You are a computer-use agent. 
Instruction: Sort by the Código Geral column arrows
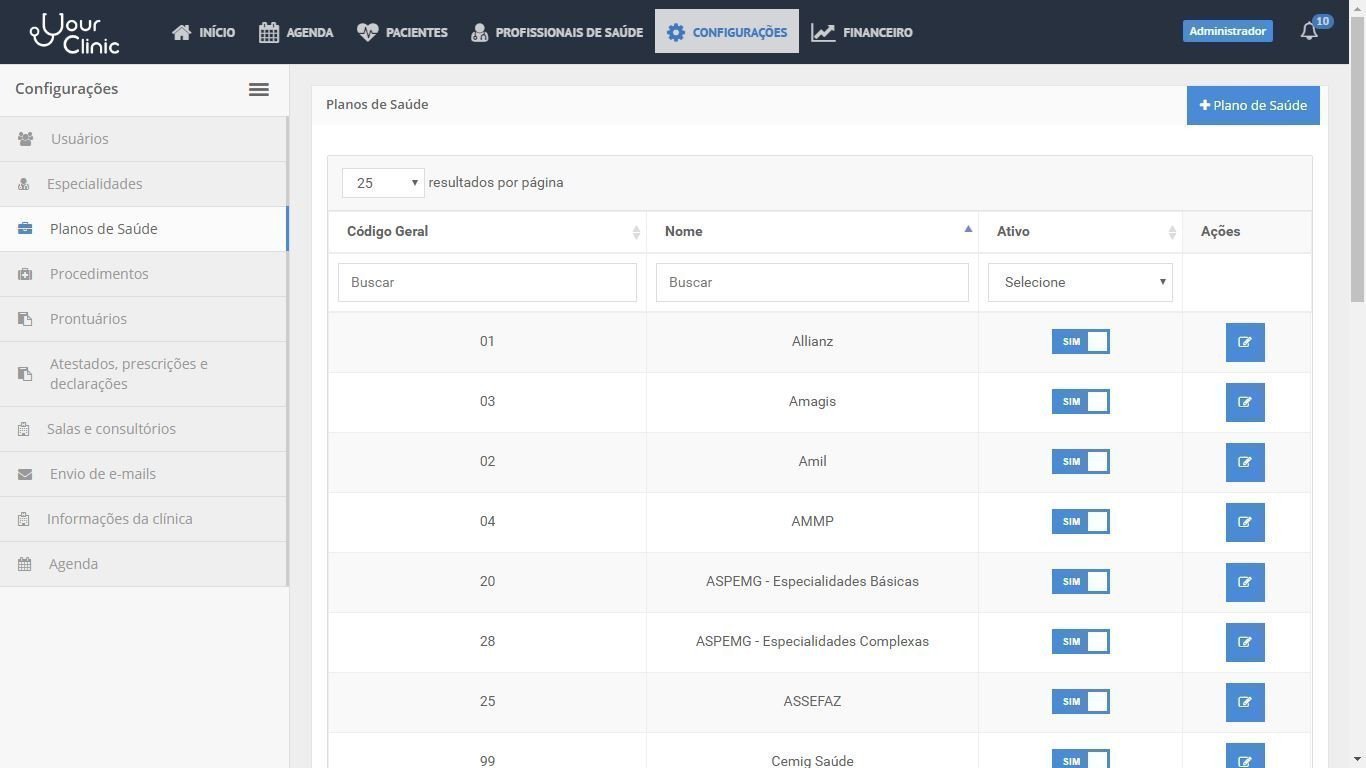[x=636, y=232]
